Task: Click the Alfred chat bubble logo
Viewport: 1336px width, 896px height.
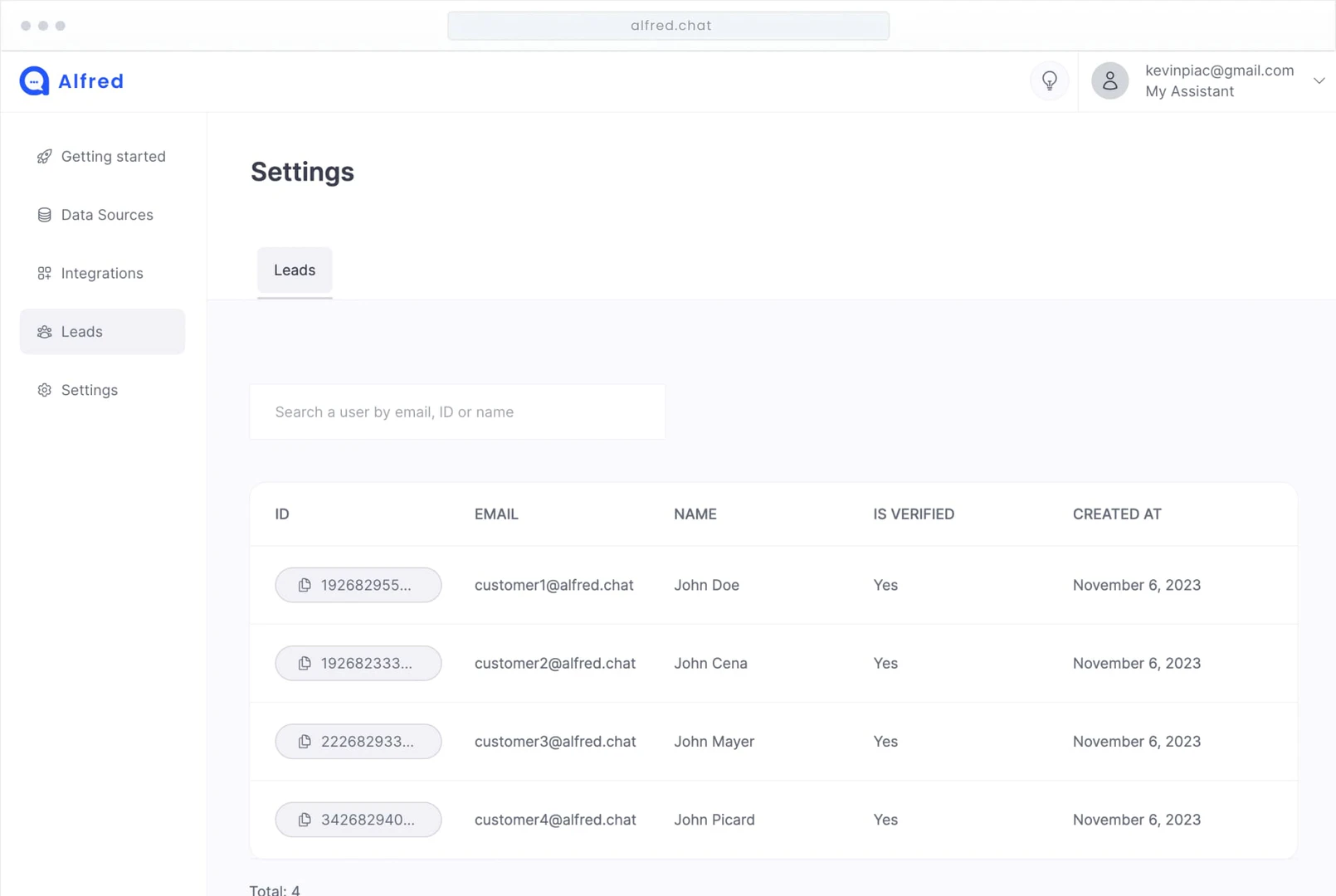Action: (x=33, y=80)
